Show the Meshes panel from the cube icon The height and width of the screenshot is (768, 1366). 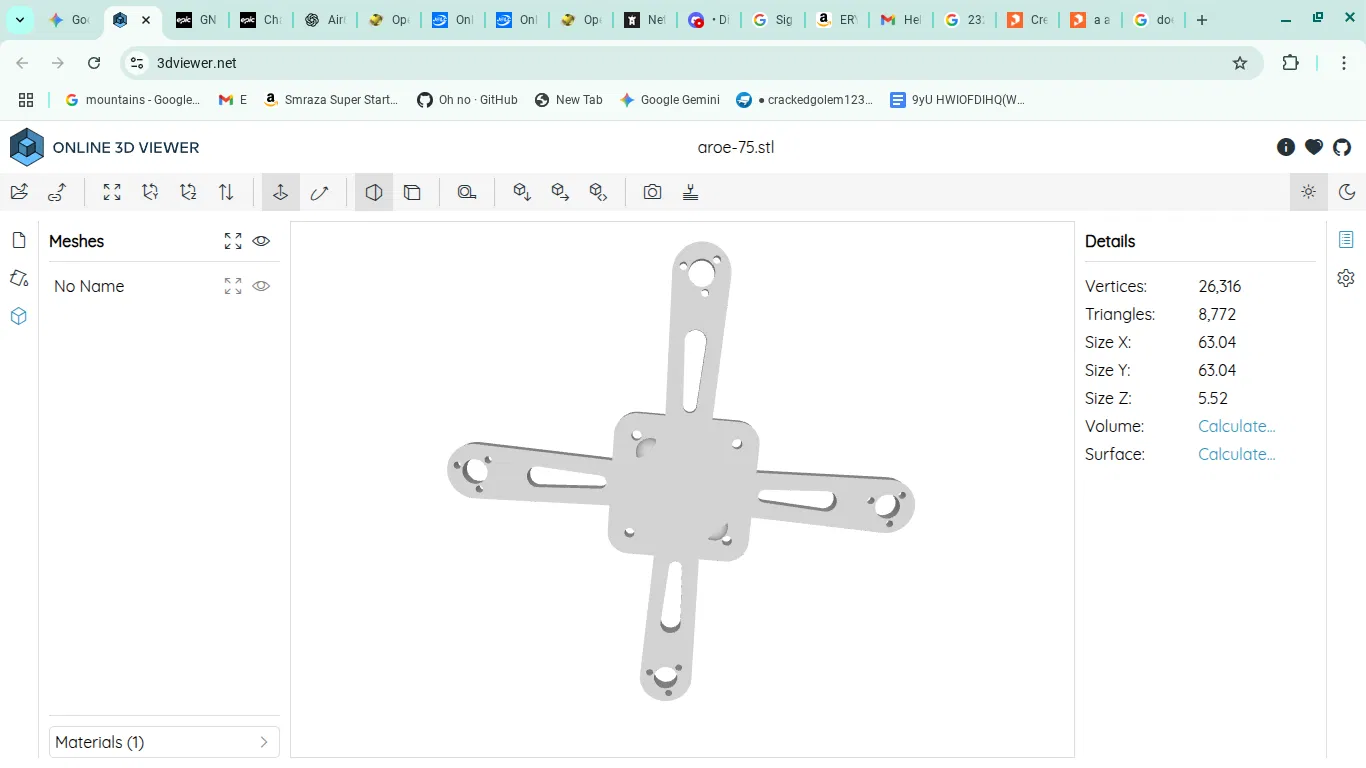click(18, 316)
